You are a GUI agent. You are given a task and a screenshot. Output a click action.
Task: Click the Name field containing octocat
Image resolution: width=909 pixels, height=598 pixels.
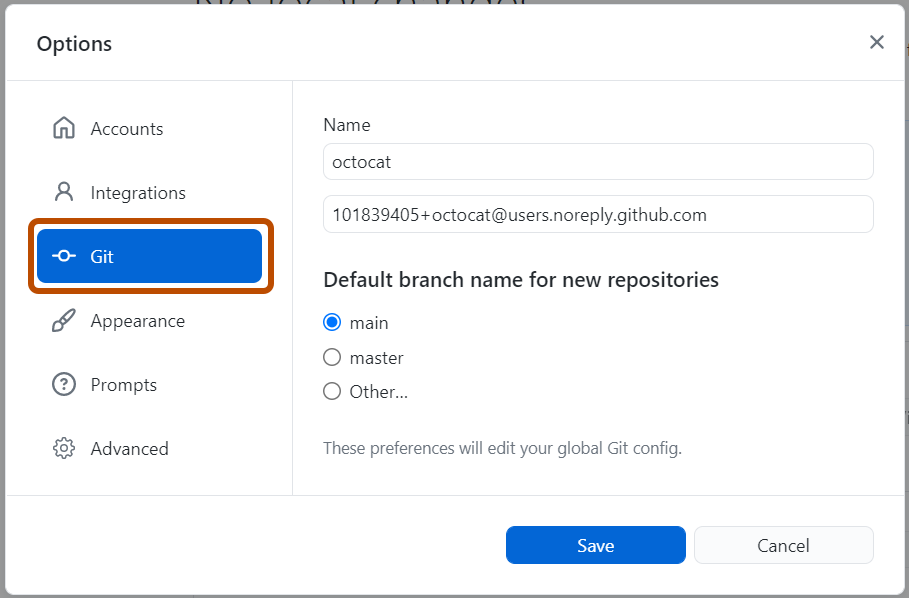pos(597,161)
